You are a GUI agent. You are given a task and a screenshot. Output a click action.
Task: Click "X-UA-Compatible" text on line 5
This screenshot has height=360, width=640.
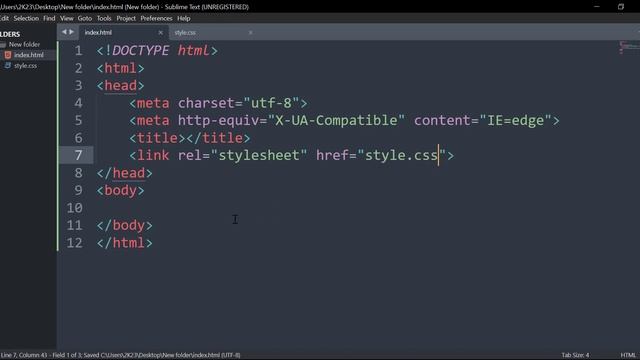(x=336, y=120)
